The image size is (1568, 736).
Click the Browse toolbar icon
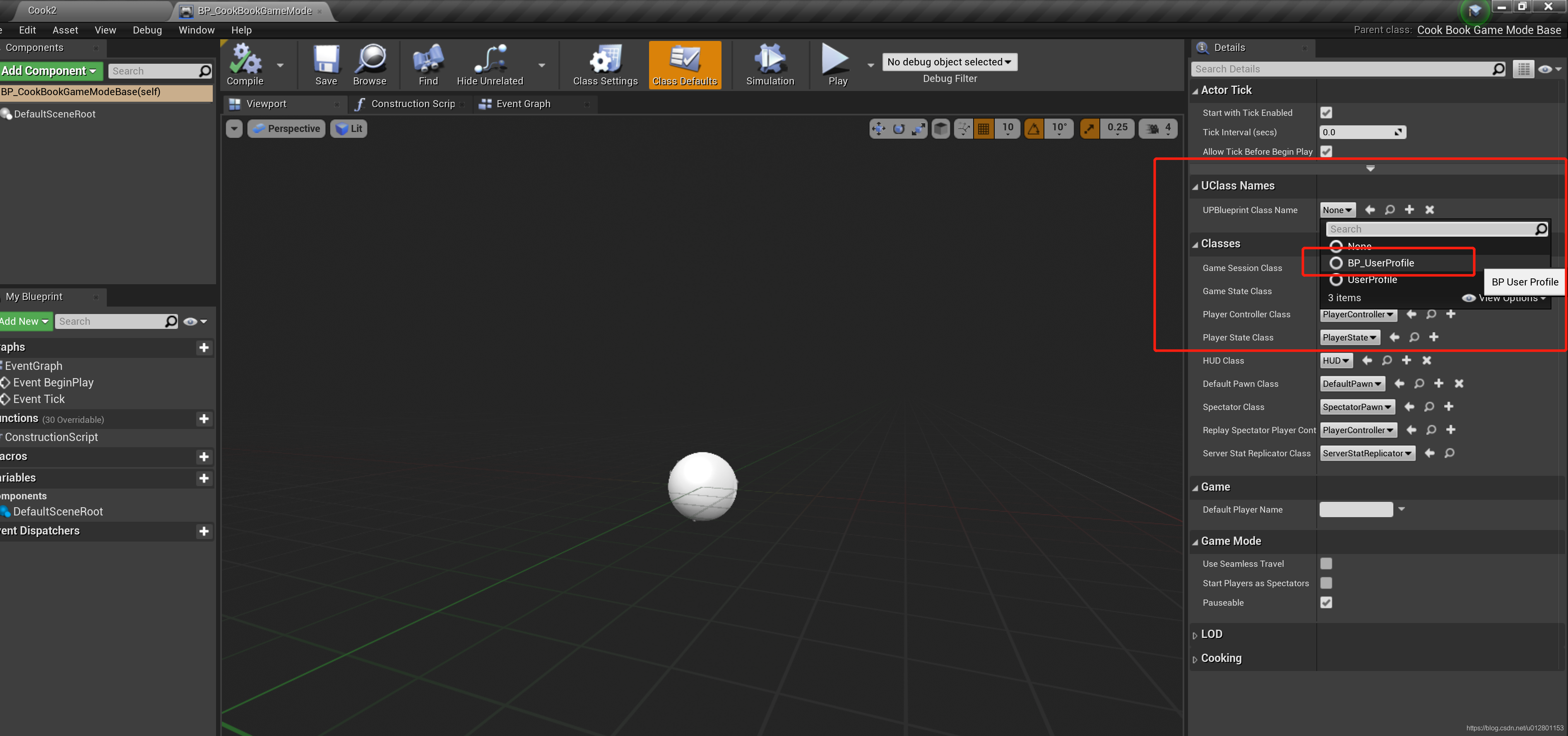pyautogui.click(x=370, y=65)
